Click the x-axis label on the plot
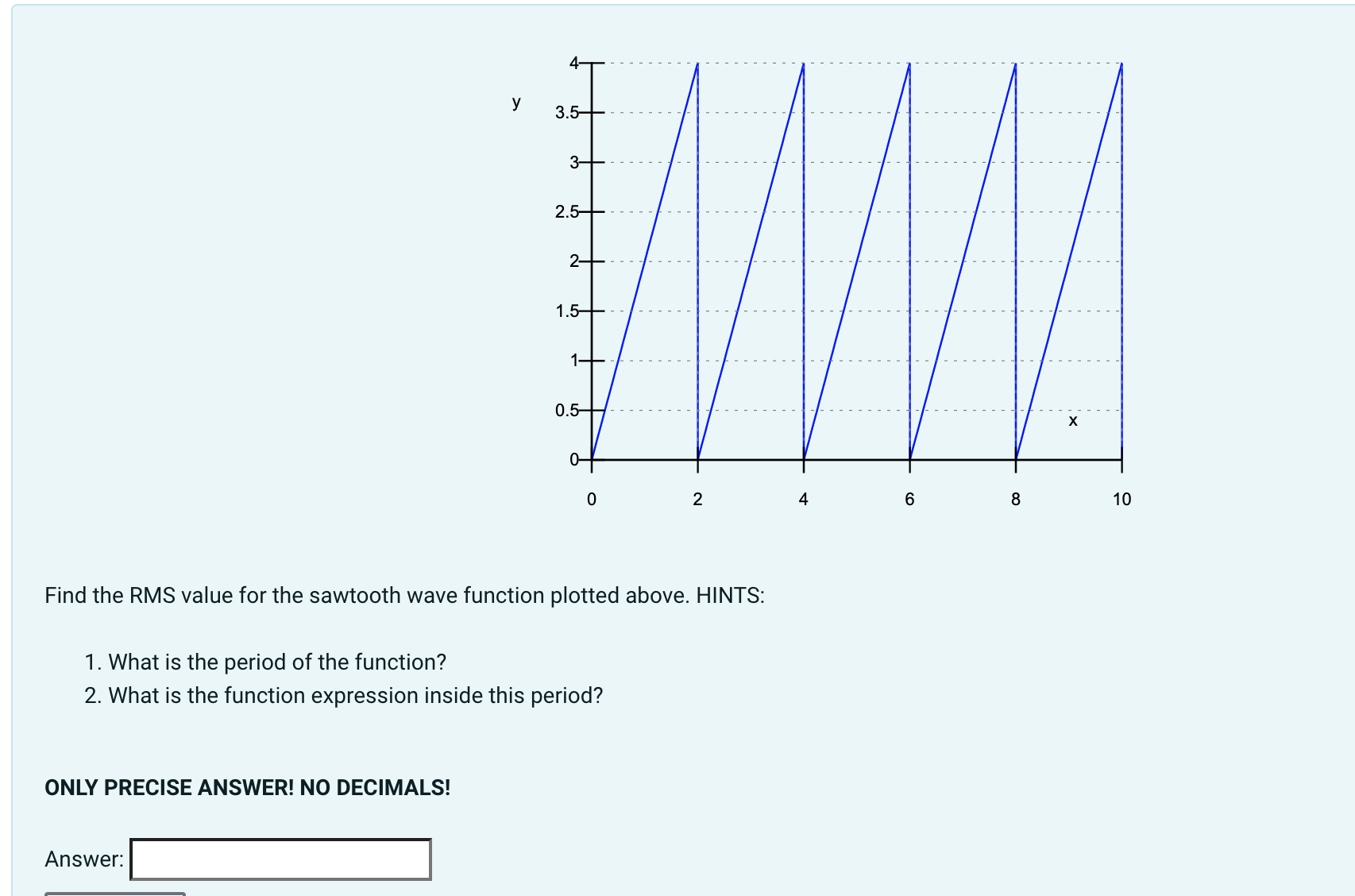The height and width of the screenshot is (896, 1355). 1071,423
